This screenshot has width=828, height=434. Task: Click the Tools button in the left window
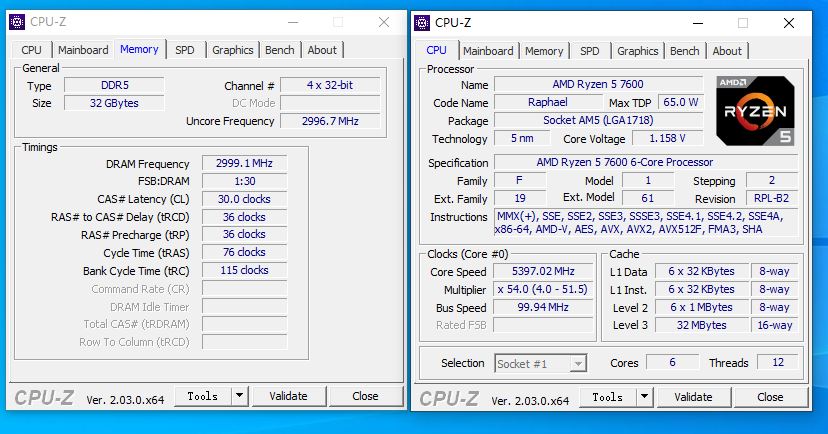pyautogui.click(x=203, y=396)
